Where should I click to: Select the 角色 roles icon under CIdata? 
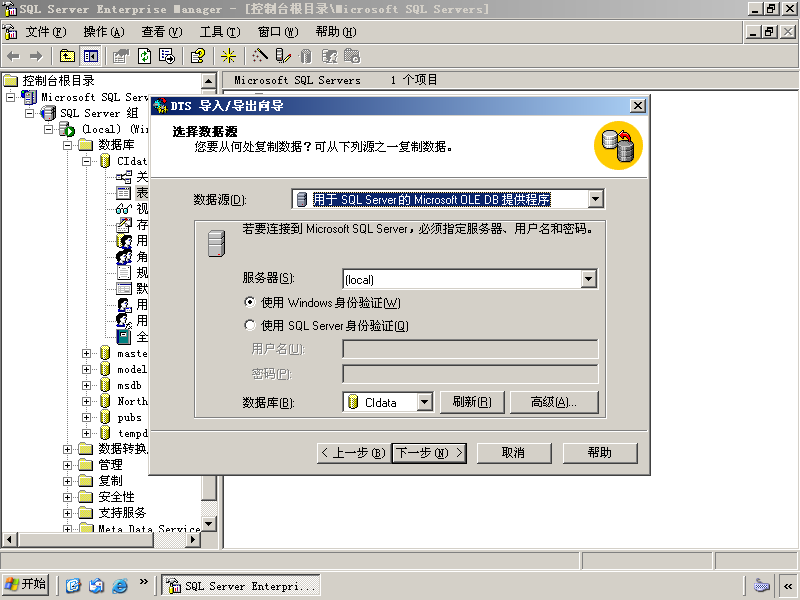coord(123,257)
